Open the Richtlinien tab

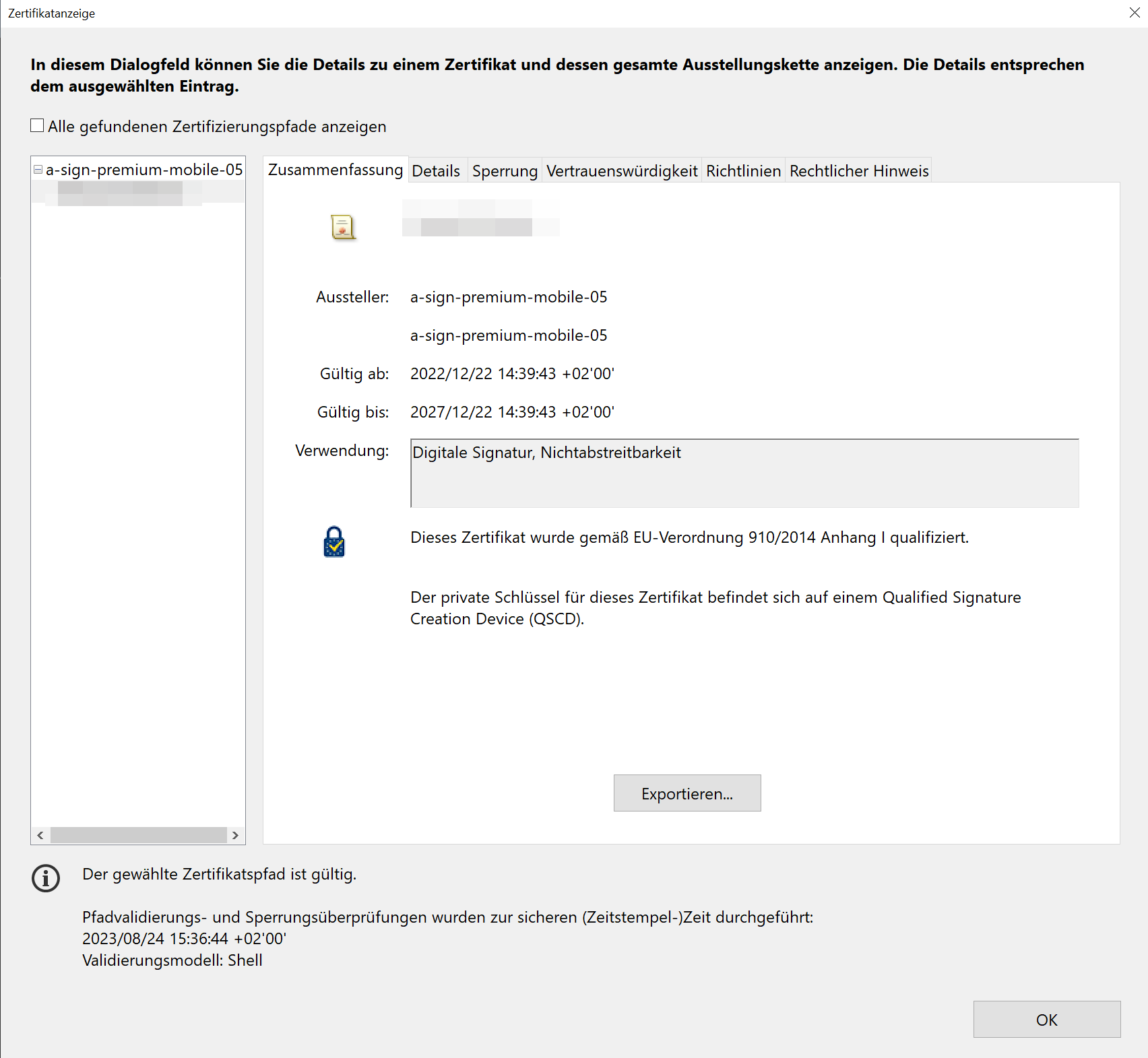(x=743, y=171)
